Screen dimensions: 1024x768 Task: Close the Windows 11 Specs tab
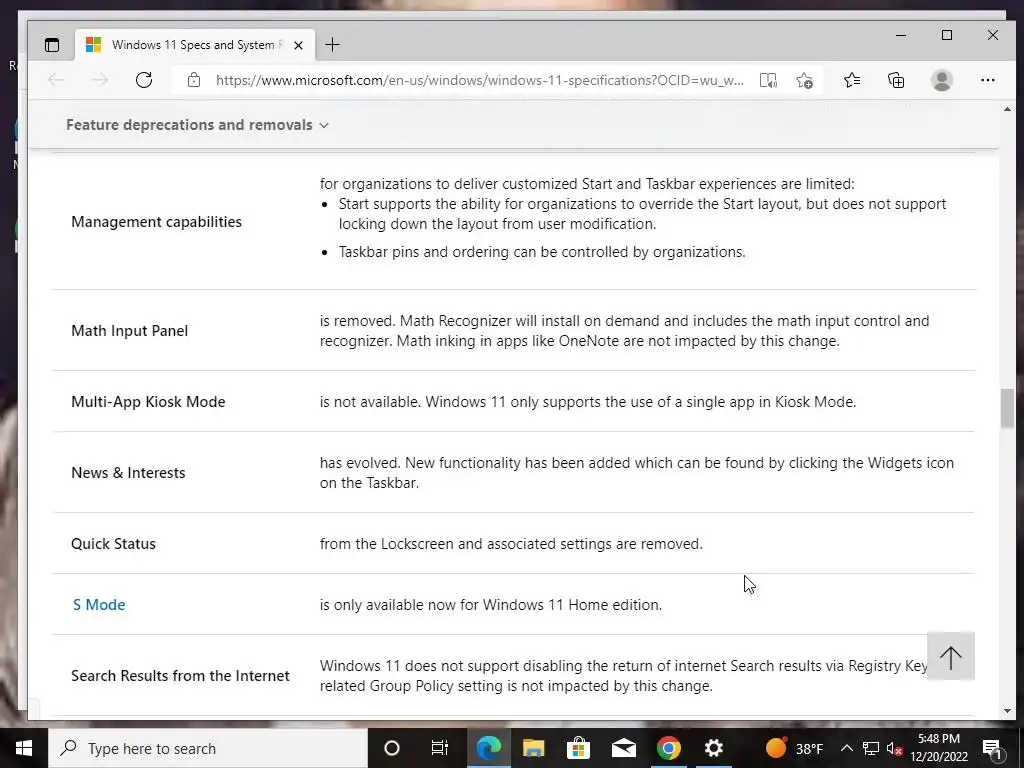point(298,45)
